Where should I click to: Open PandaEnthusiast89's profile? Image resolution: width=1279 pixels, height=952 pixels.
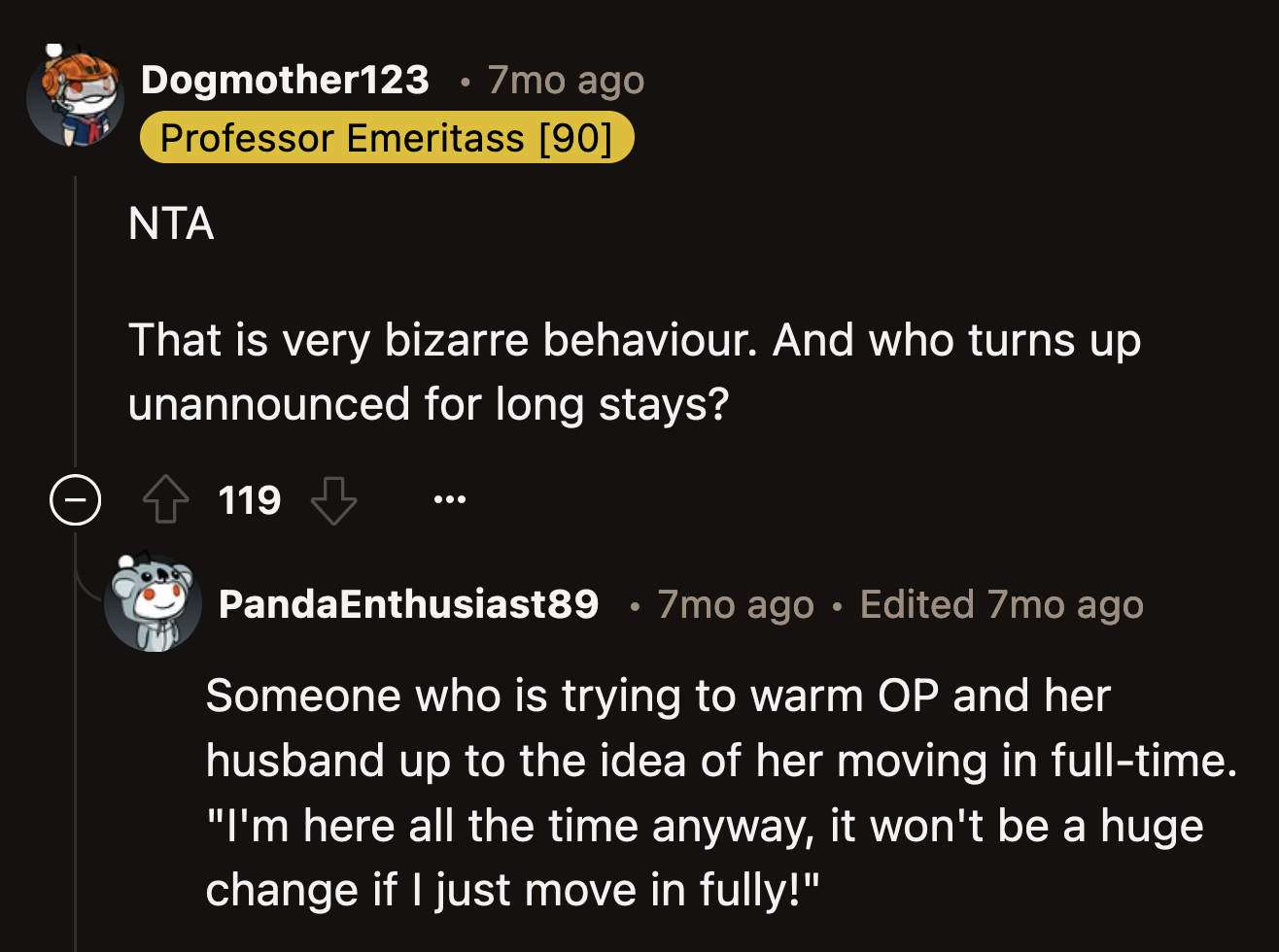(409, 603)
